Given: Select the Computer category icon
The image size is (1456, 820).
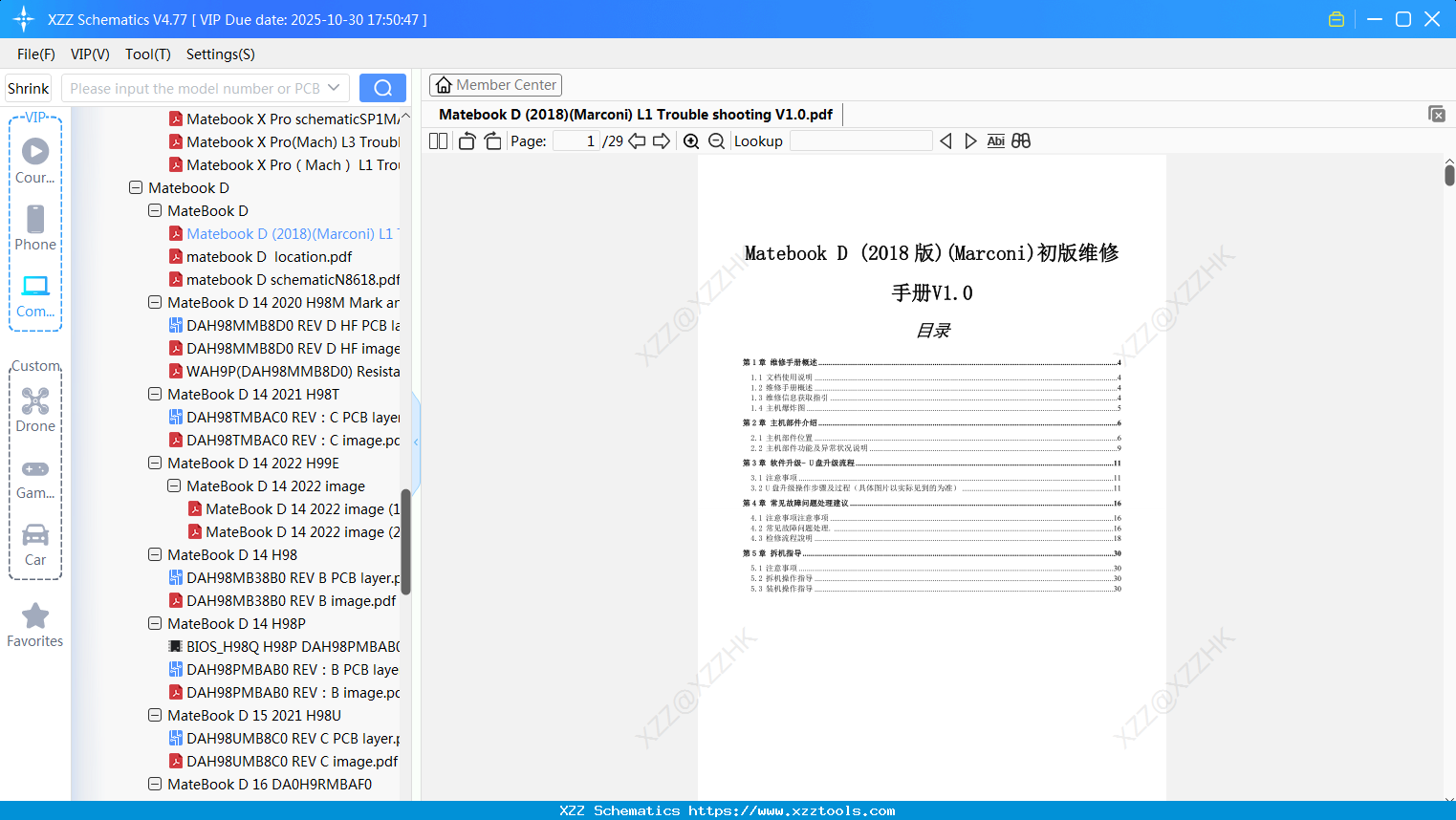Looking at the screenshot, I should pyautogui.click(x=35, y=295).
